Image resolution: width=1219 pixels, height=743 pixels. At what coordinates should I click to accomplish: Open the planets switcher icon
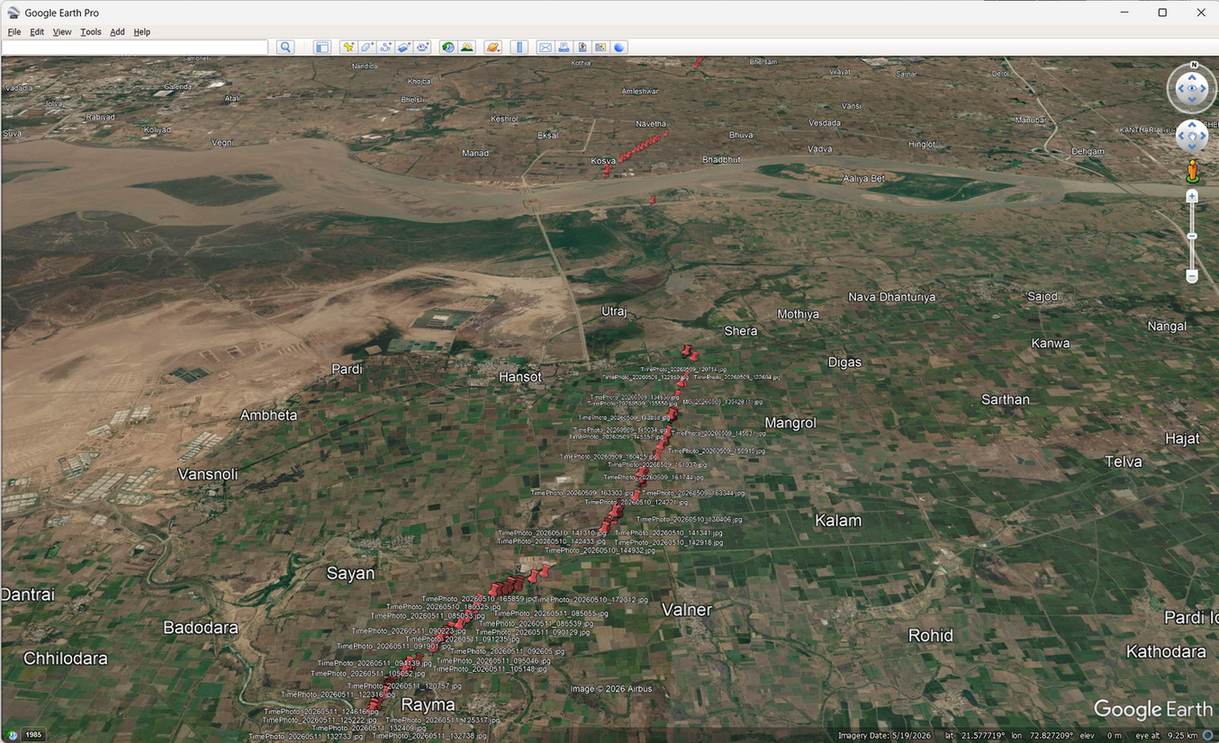tap(493, 47)
